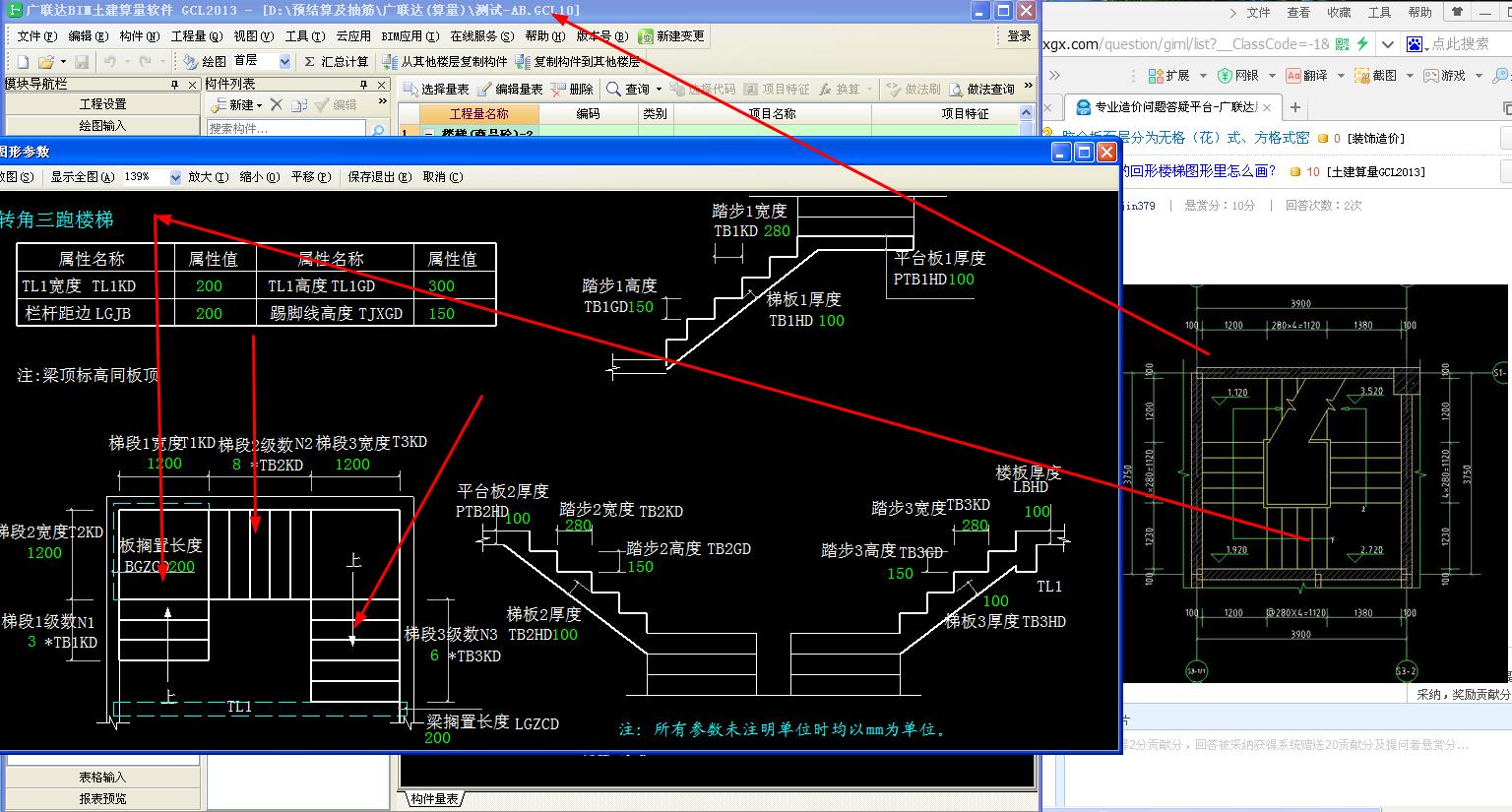Viewport: 1512px width, 812px height.
Task: Click 删除 with the red X icon
Action: pos(573,89)
